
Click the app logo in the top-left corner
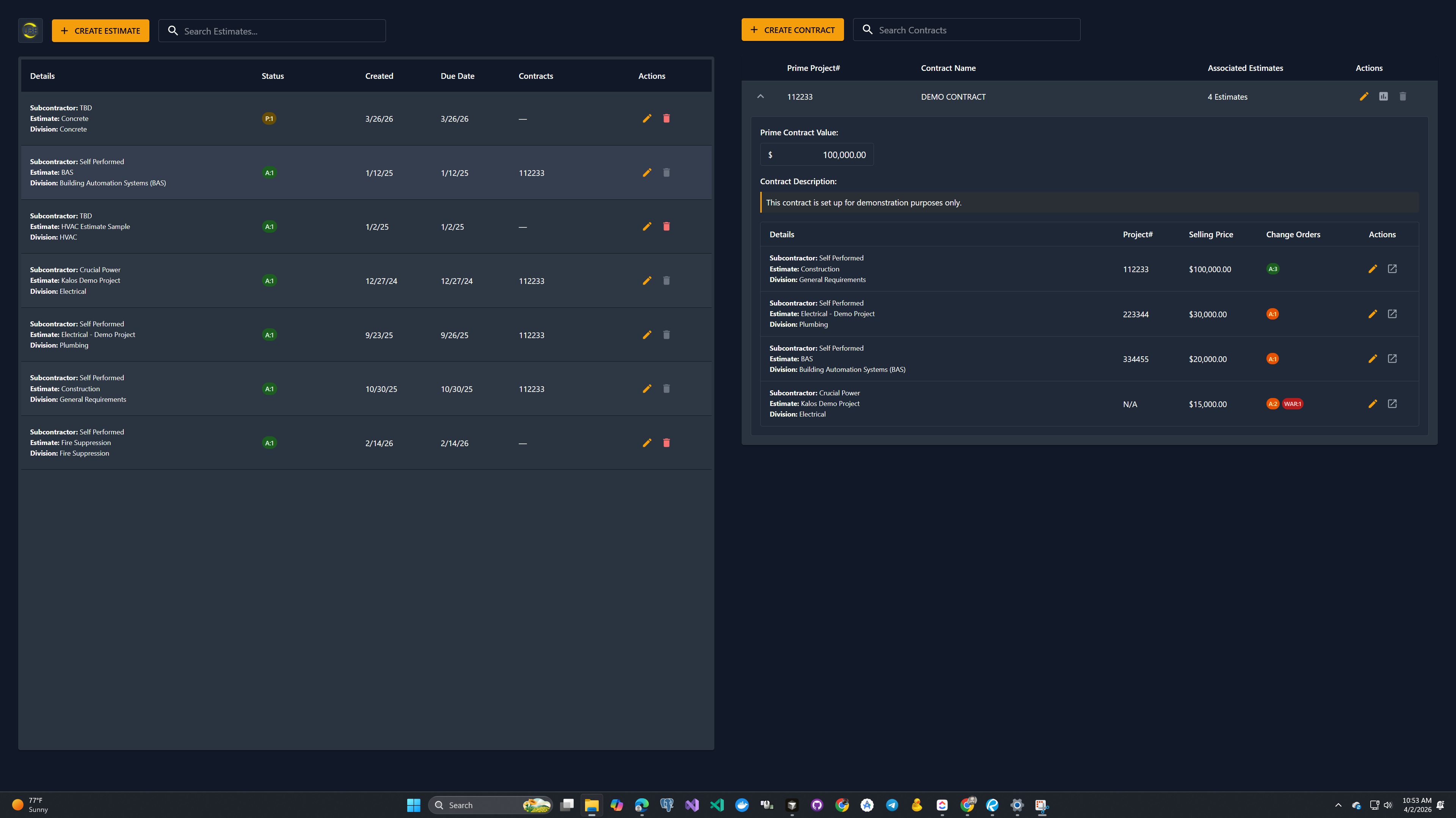[x=30, y=30]
